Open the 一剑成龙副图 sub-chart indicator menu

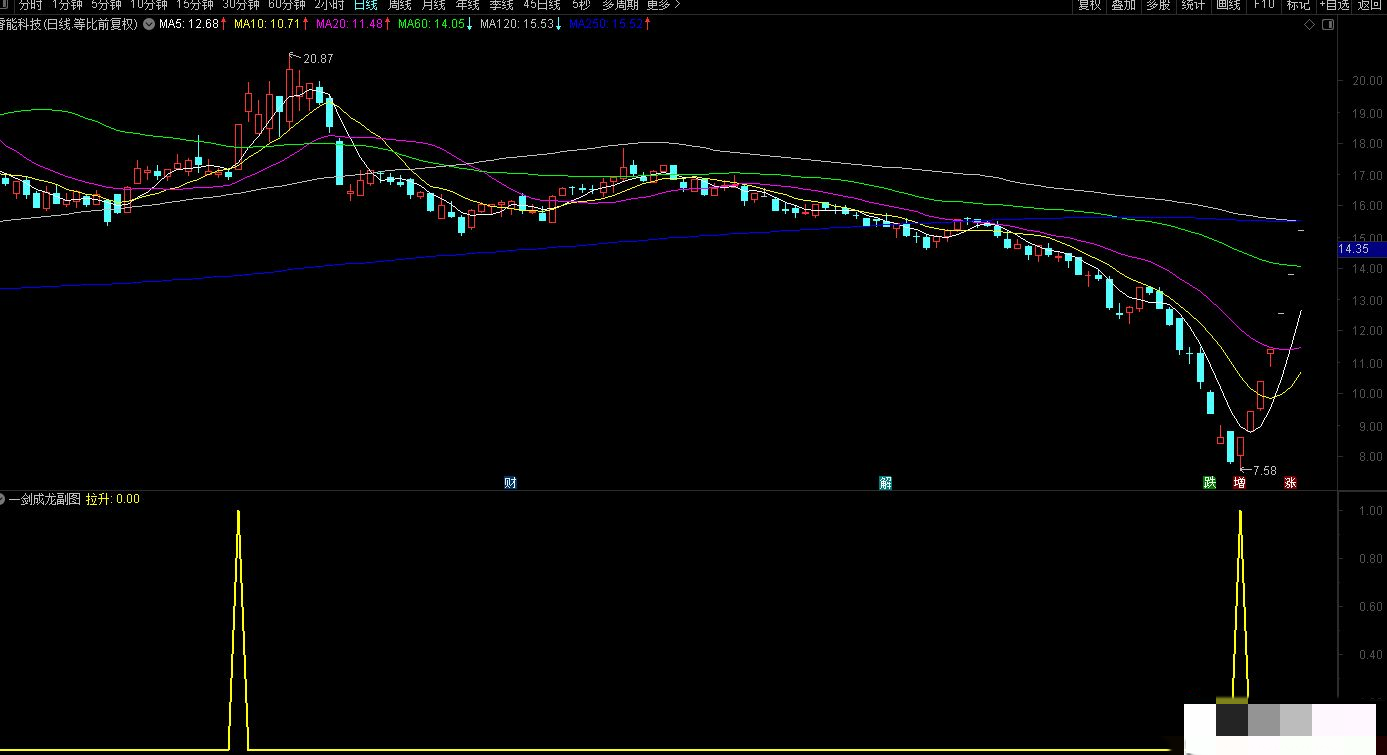coord(3,499)
